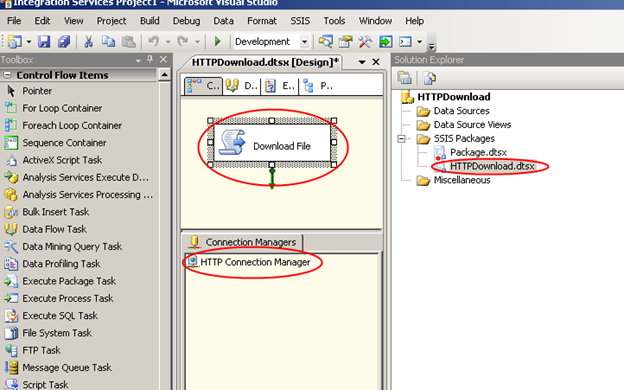The image size is (624, 390).
Task: Start debugging with the green play icon
Action: [217, 41]
